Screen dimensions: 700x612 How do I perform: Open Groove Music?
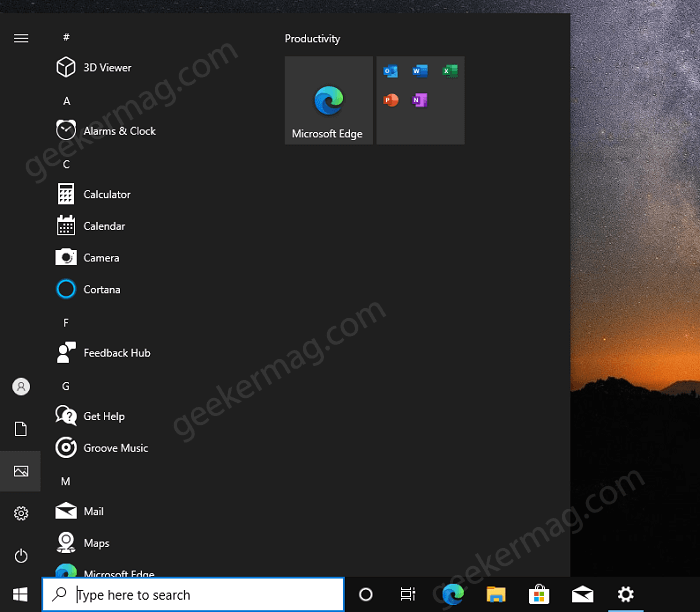click(x=102, y=448)
